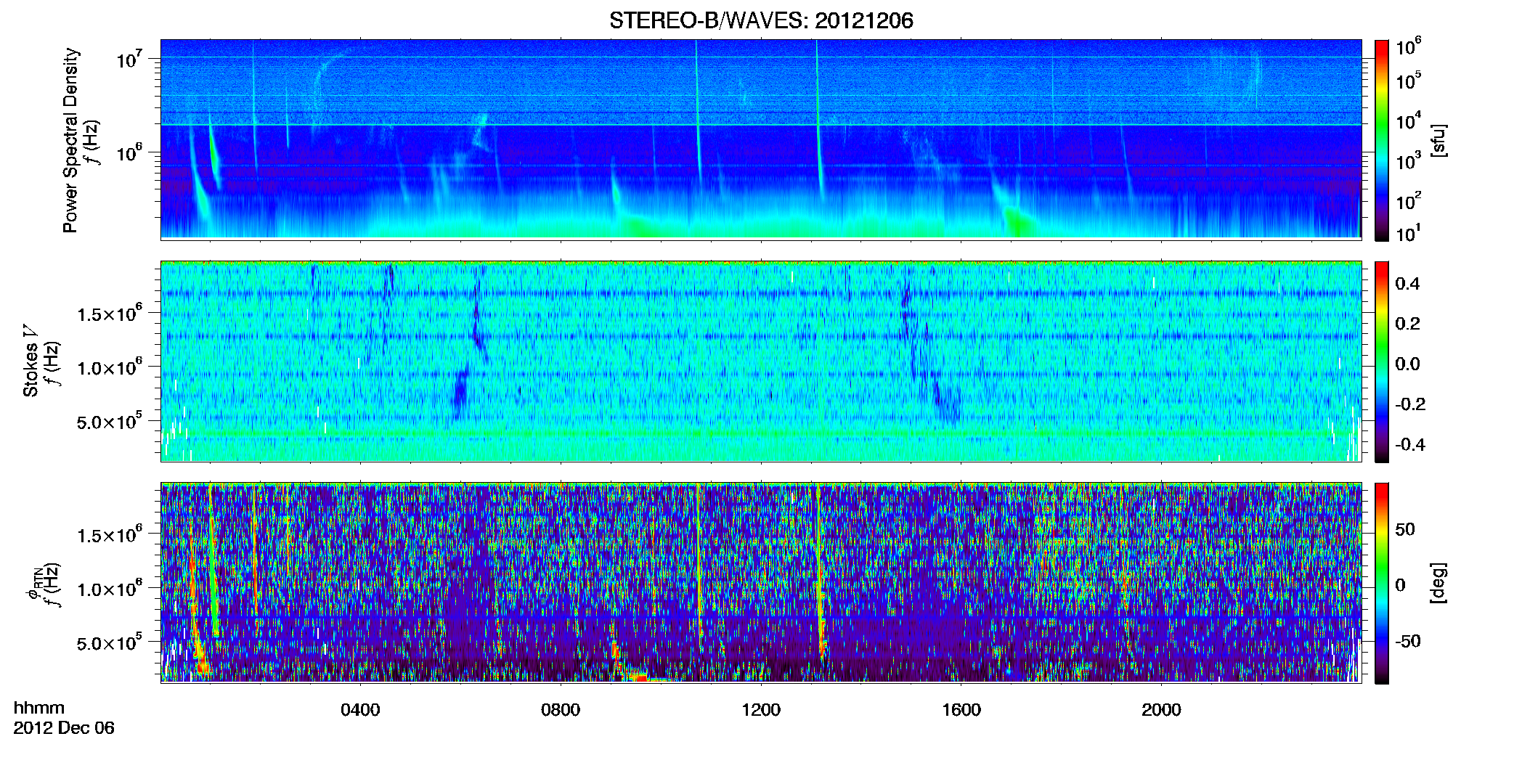This screenshot has width=1522, height=784.
Task: Click the 10^6 frequency tick on the top panel y-axis
Action: pyautogui.click(x=130, y=153)
